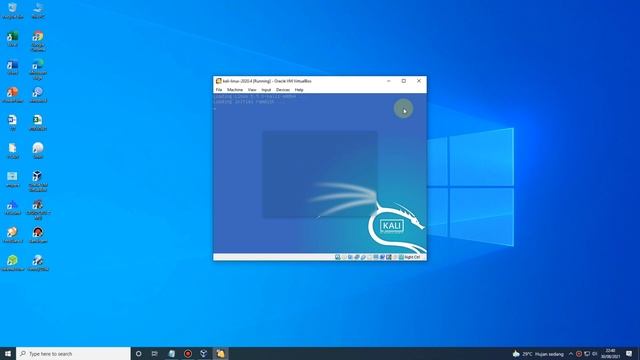Click the active VM window taskbar icon
Screen dimensions: 640x360
(x=220, y=353)
